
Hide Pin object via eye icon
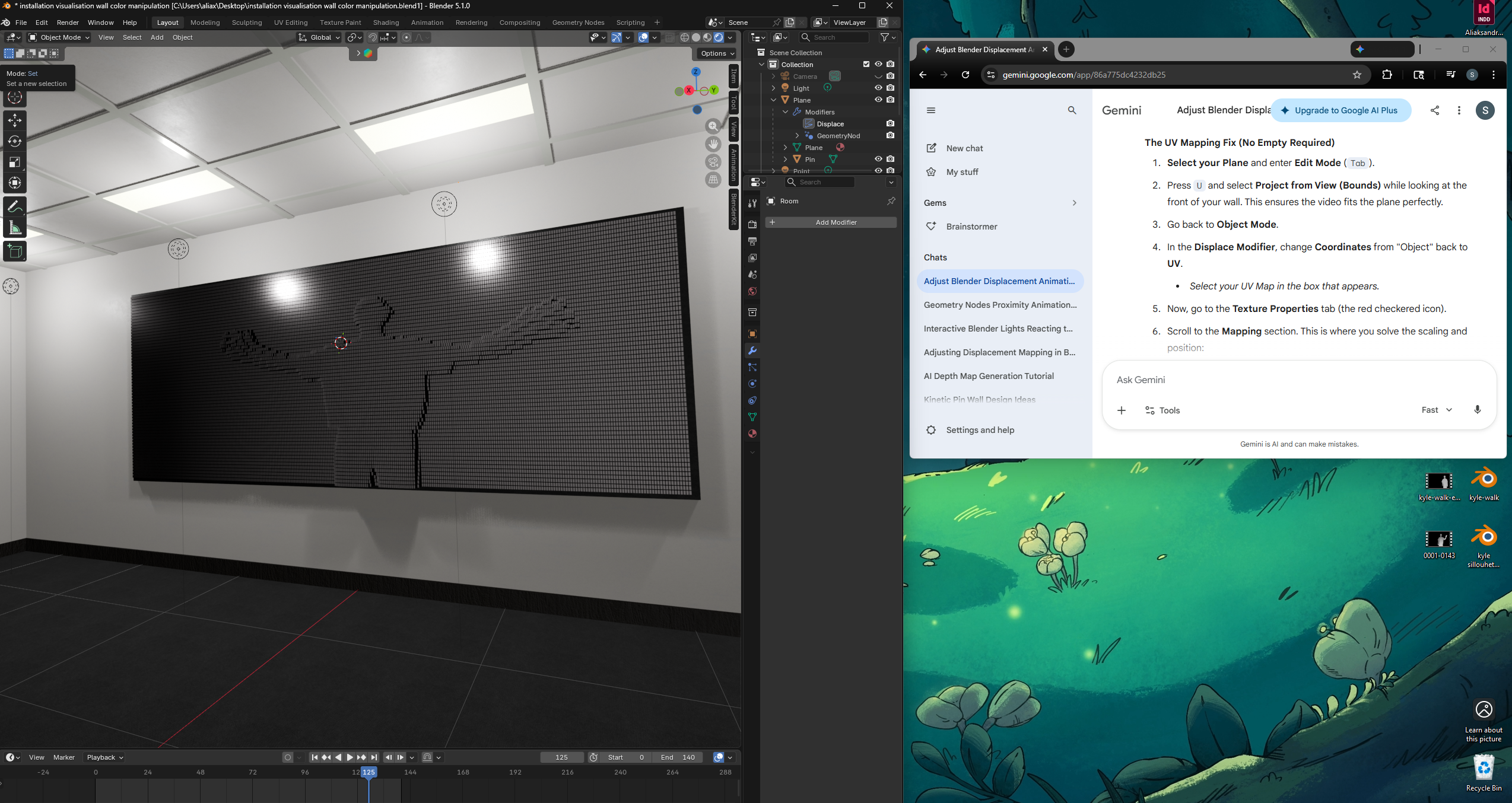(x=878, y=159)
